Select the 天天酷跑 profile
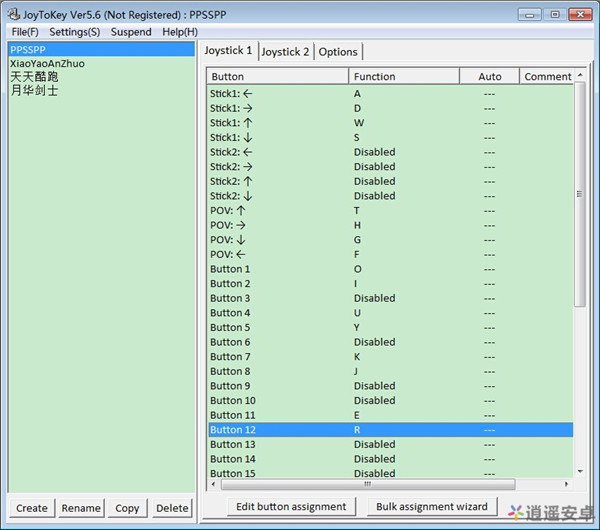 [x=34, y=77]
